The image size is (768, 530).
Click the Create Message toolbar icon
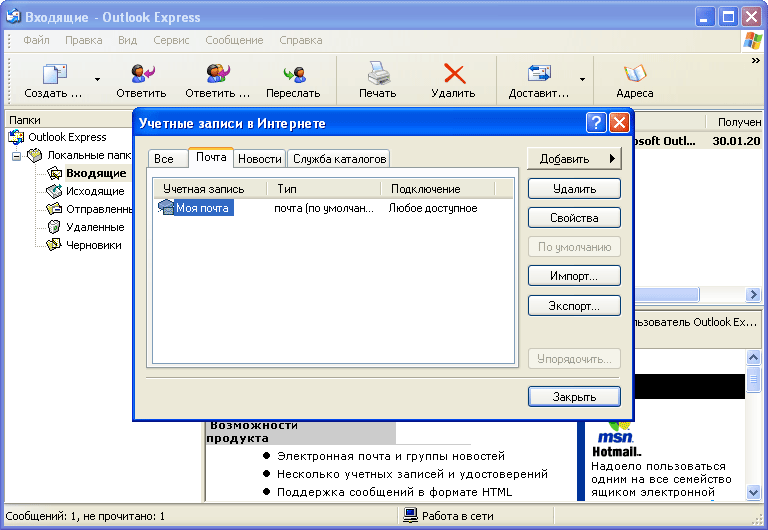coord(54,74)
